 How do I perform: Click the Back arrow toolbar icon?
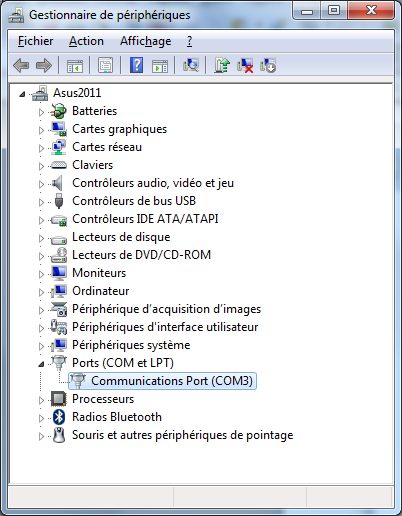[x=21, y=65]
